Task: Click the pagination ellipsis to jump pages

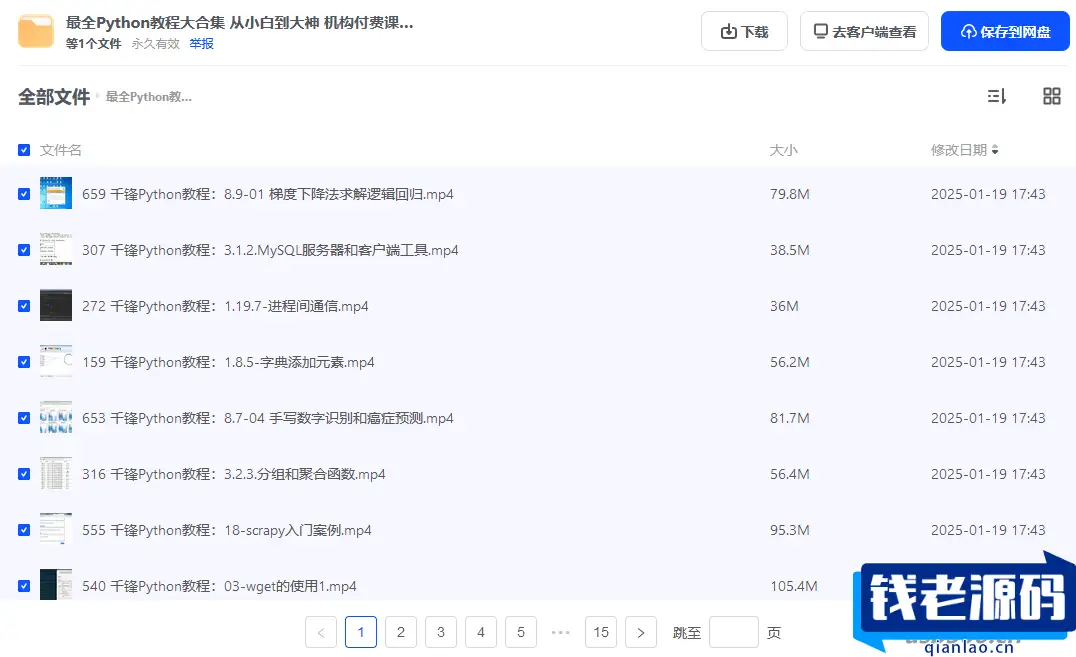Action: pyautogui.click(x=561, y=632)
